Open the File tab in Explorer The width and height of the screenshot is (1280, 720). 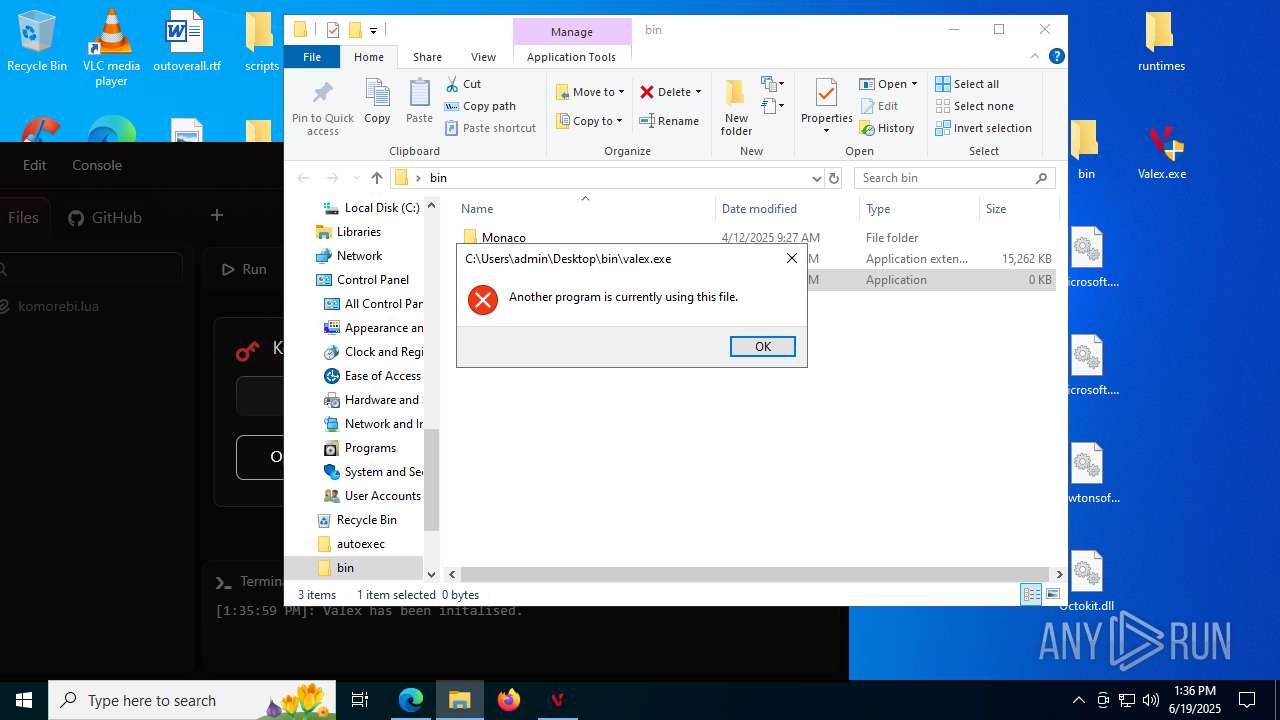312,57
